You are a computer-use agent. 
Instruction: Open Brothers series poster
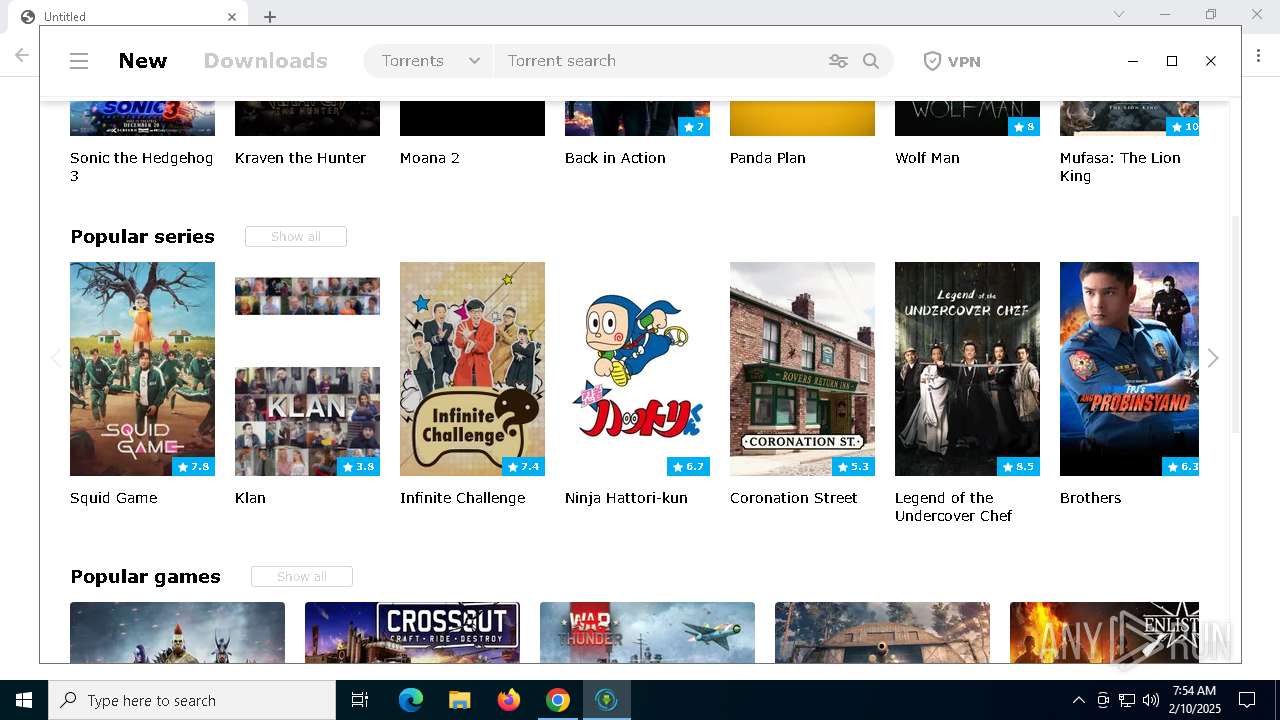(x=1129, y=369)
